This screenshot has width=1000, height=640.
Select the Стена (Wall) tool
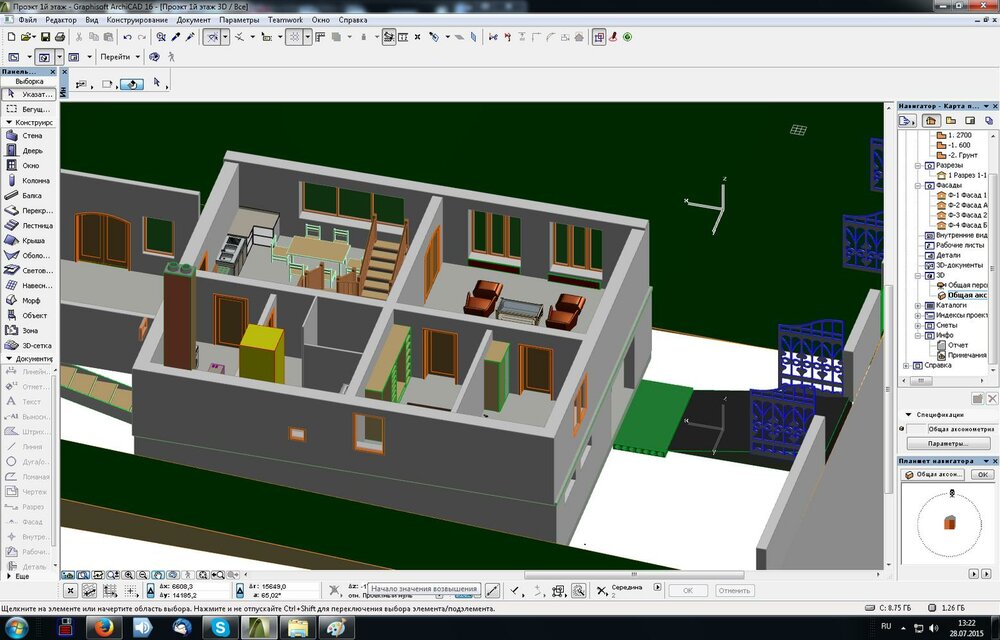tap(30, 135)
